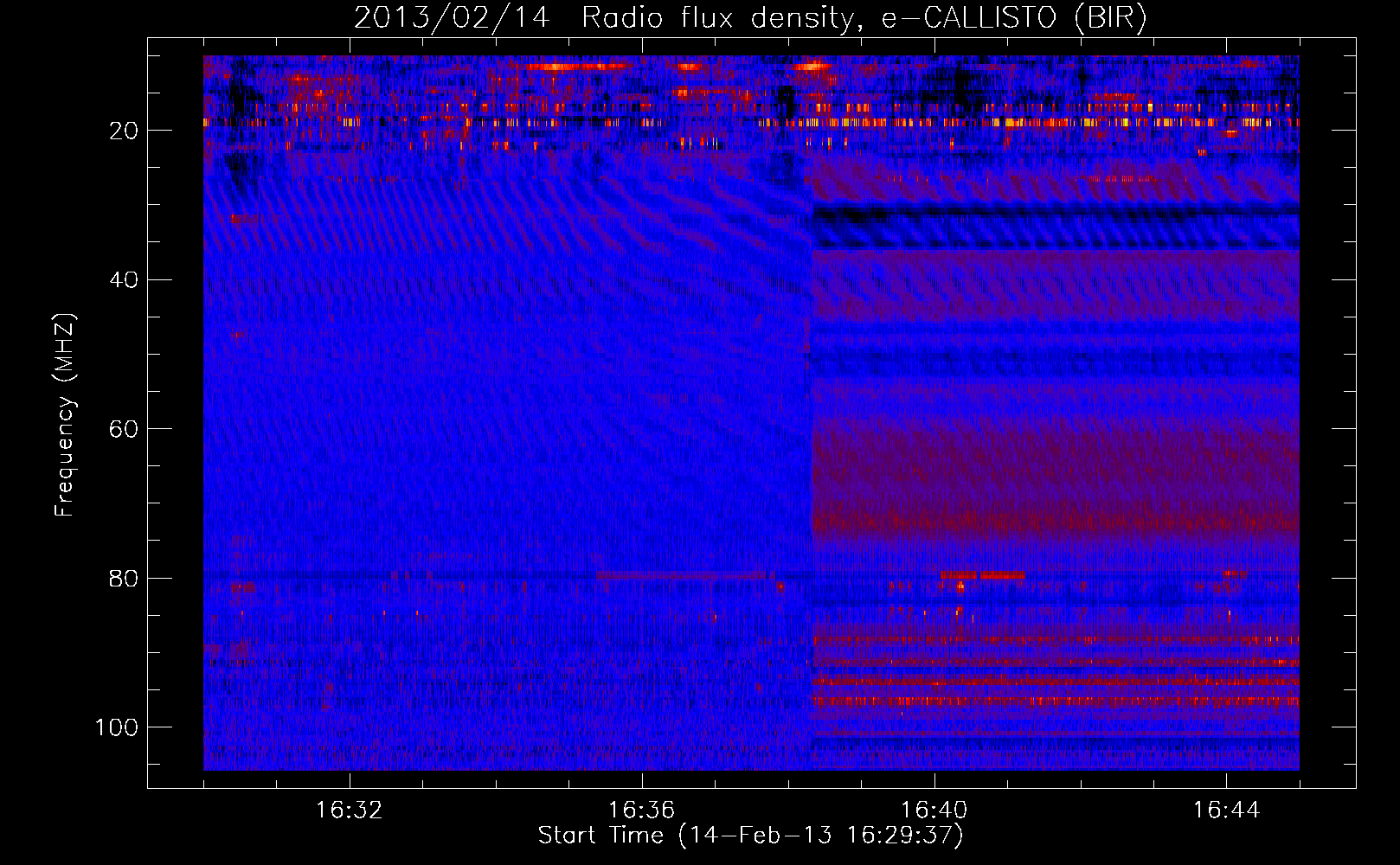Click the '16:36' time tick label
This screenshot has width=1400, height=865.
(641, 811)
